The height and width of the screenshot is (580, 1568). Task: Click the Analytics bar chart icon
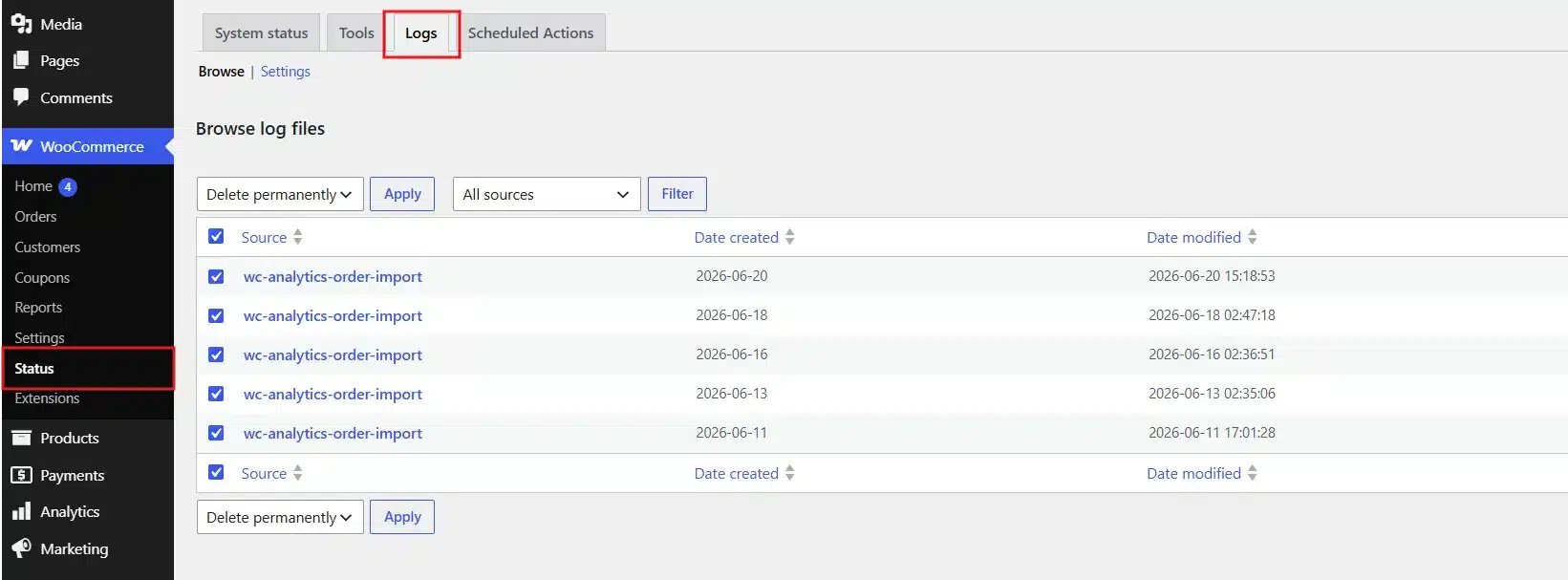pyautogui.click(x=21, y=511)
